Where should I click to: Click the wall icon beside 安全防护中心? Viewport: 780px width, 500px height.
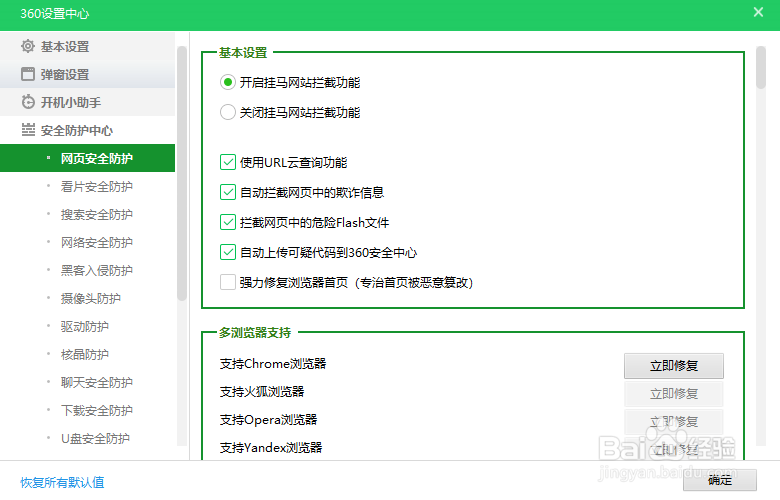28,130
